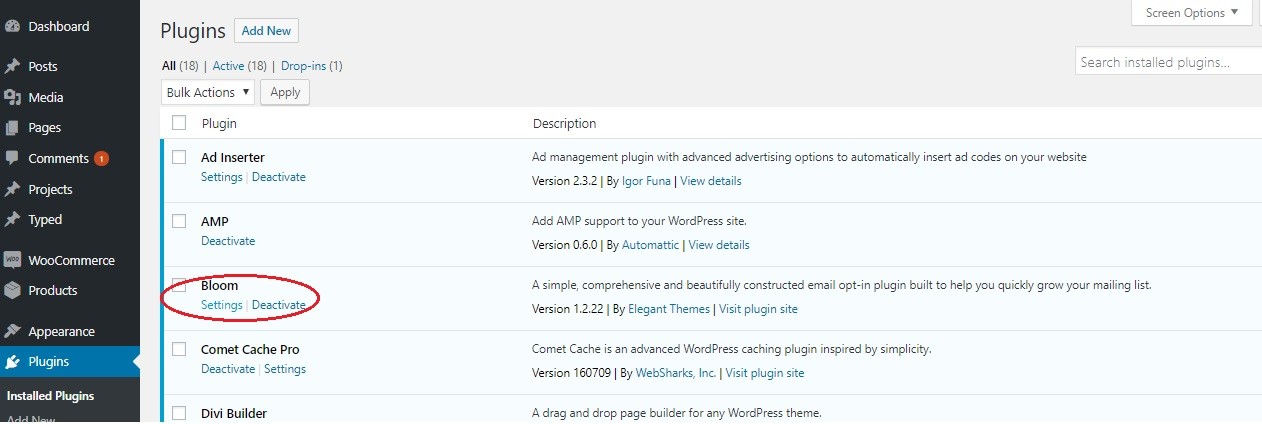Click the Products box icon

[13, 290]
